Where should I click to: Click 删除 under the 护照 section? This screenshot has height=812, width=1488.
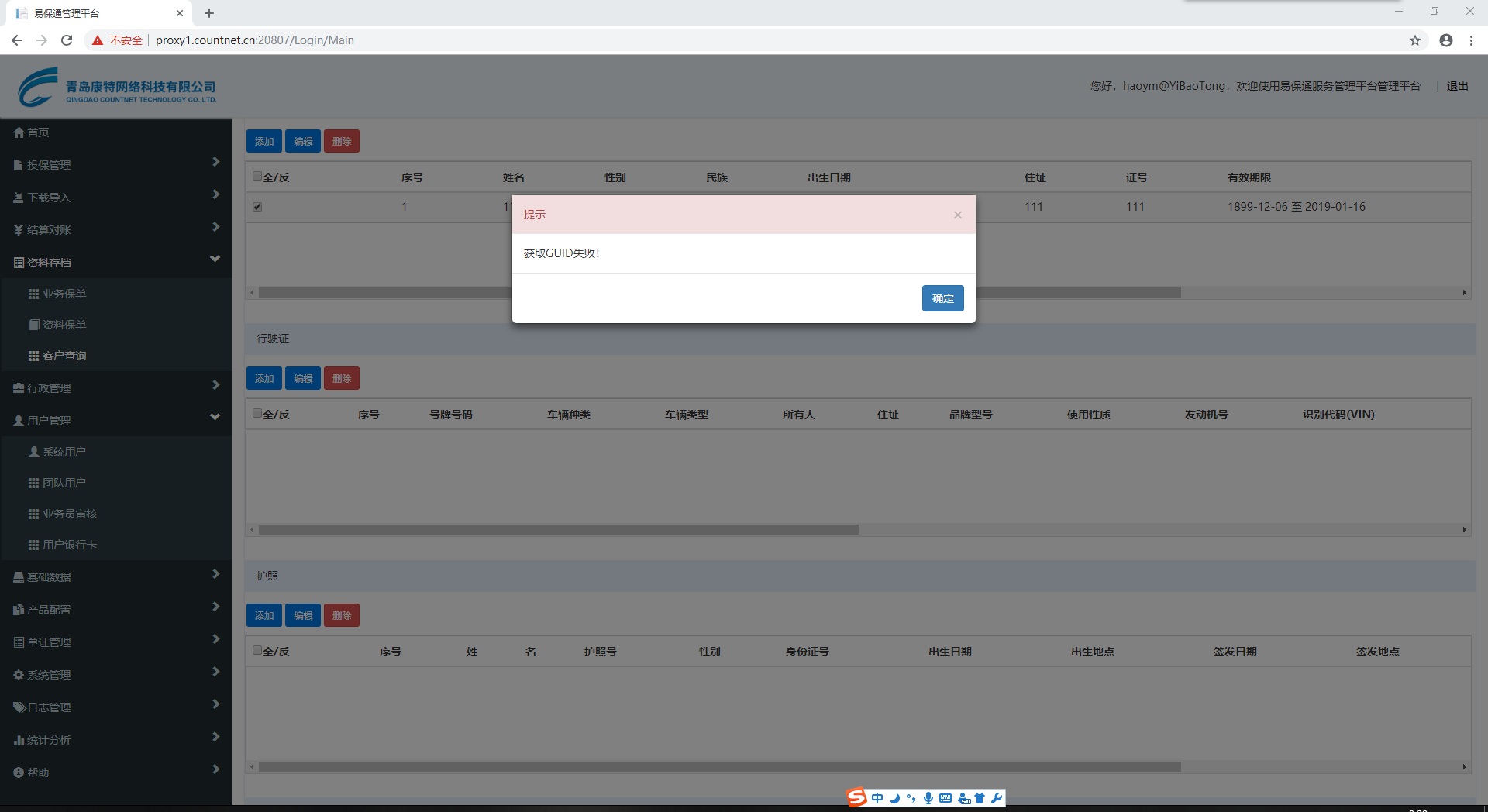[342, 615]
